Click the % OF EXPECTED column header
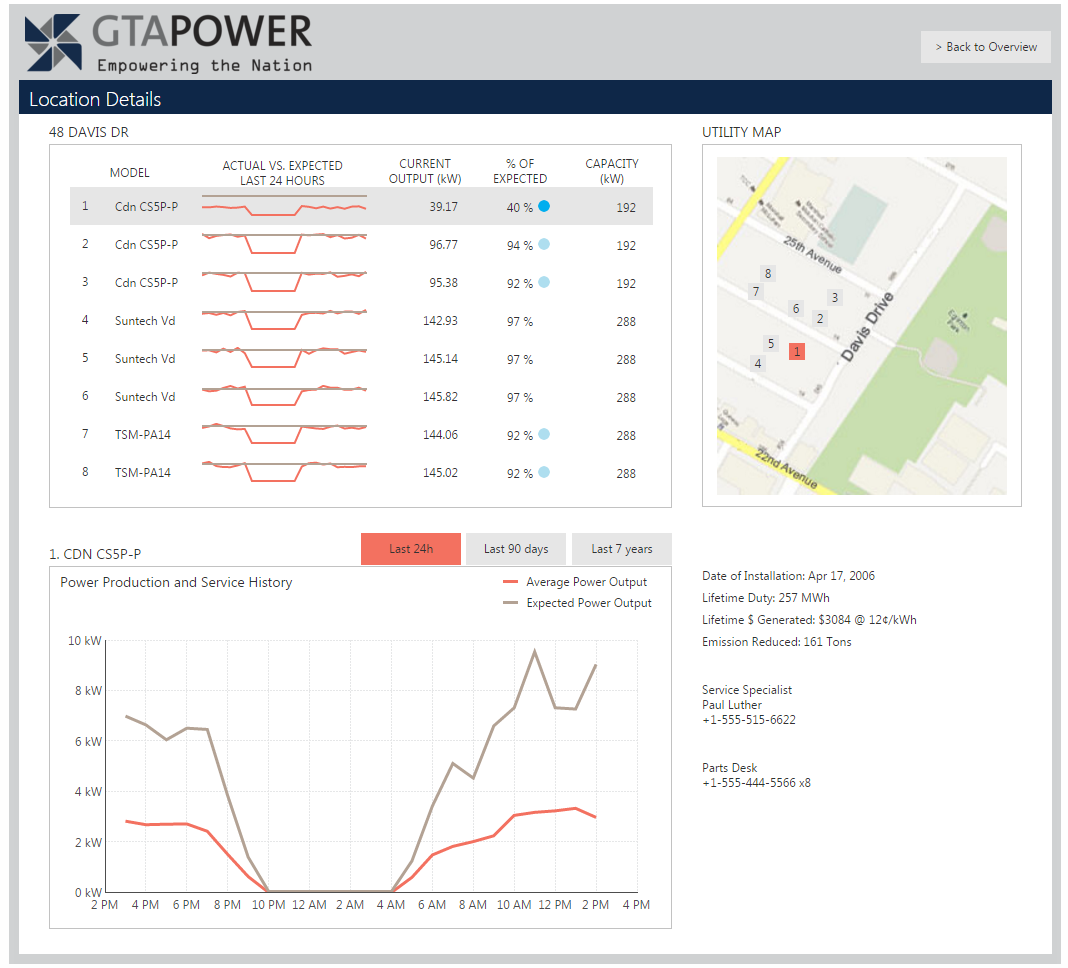Image resolution: width=1068 pixels, height=968 pixels. [x=520, y=172]
